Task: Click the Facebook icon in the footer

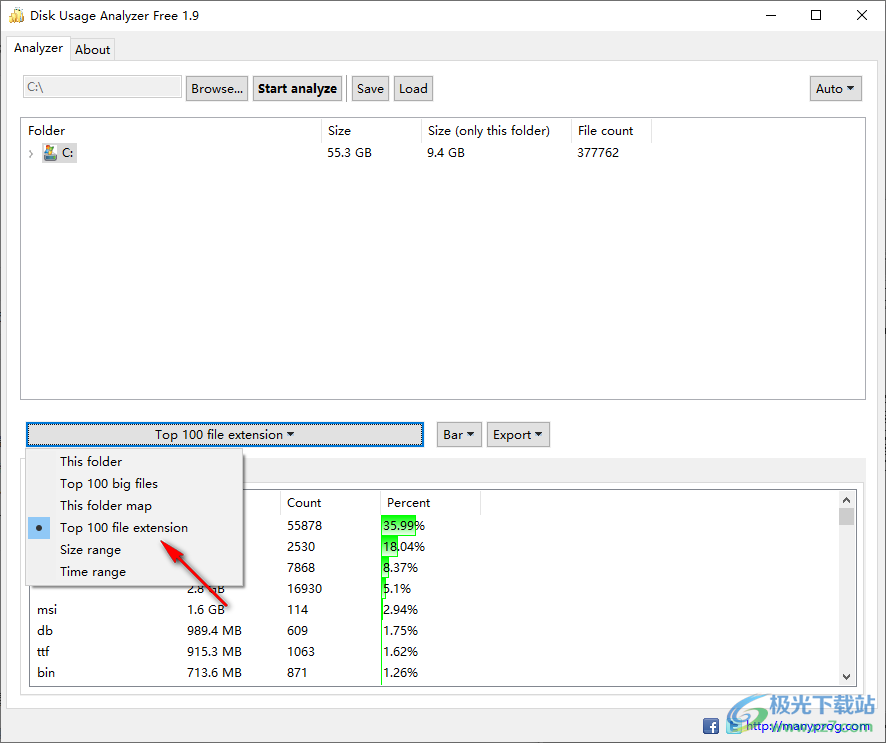Action: click(710, 726)
